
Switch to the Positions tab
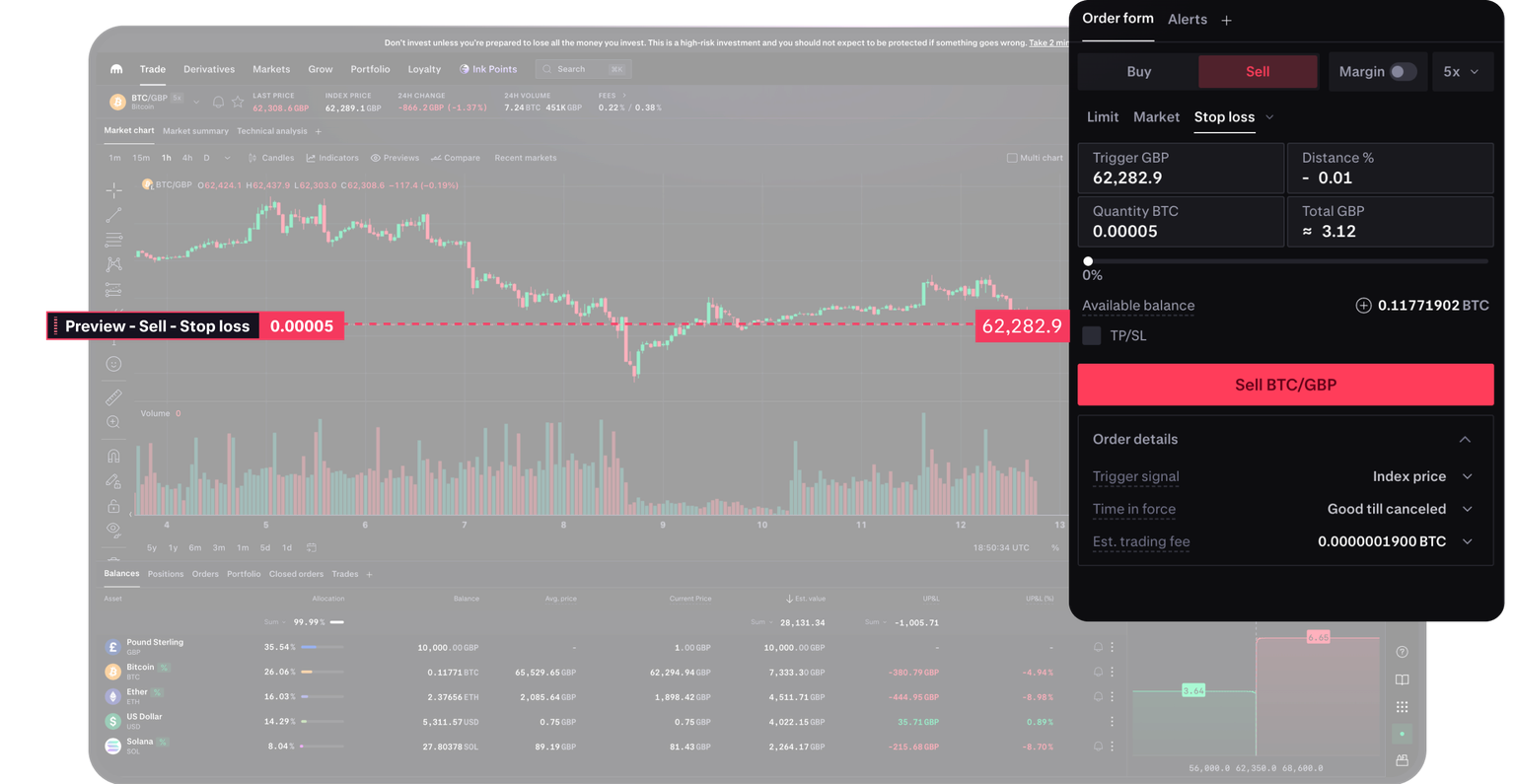point(166,574)
